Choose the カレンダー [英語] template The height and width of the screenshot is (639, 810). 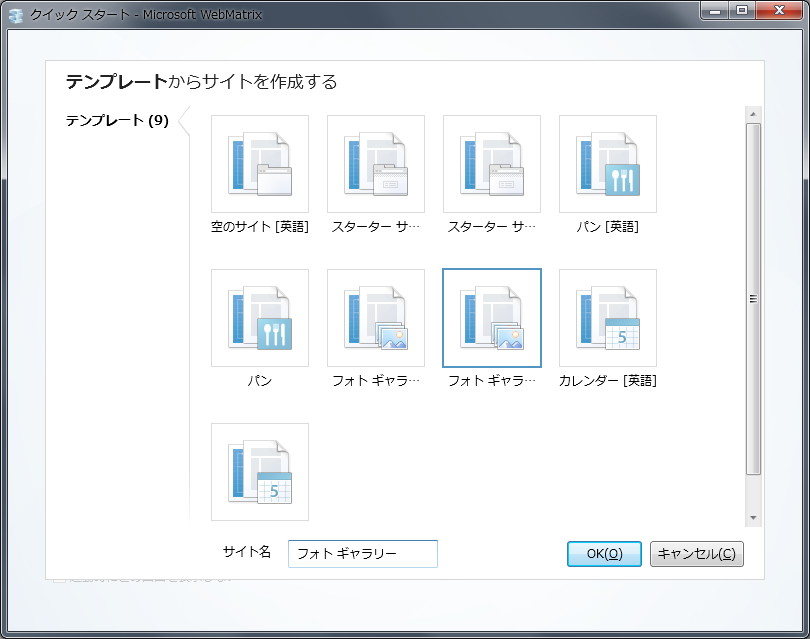tap(607, 318)
